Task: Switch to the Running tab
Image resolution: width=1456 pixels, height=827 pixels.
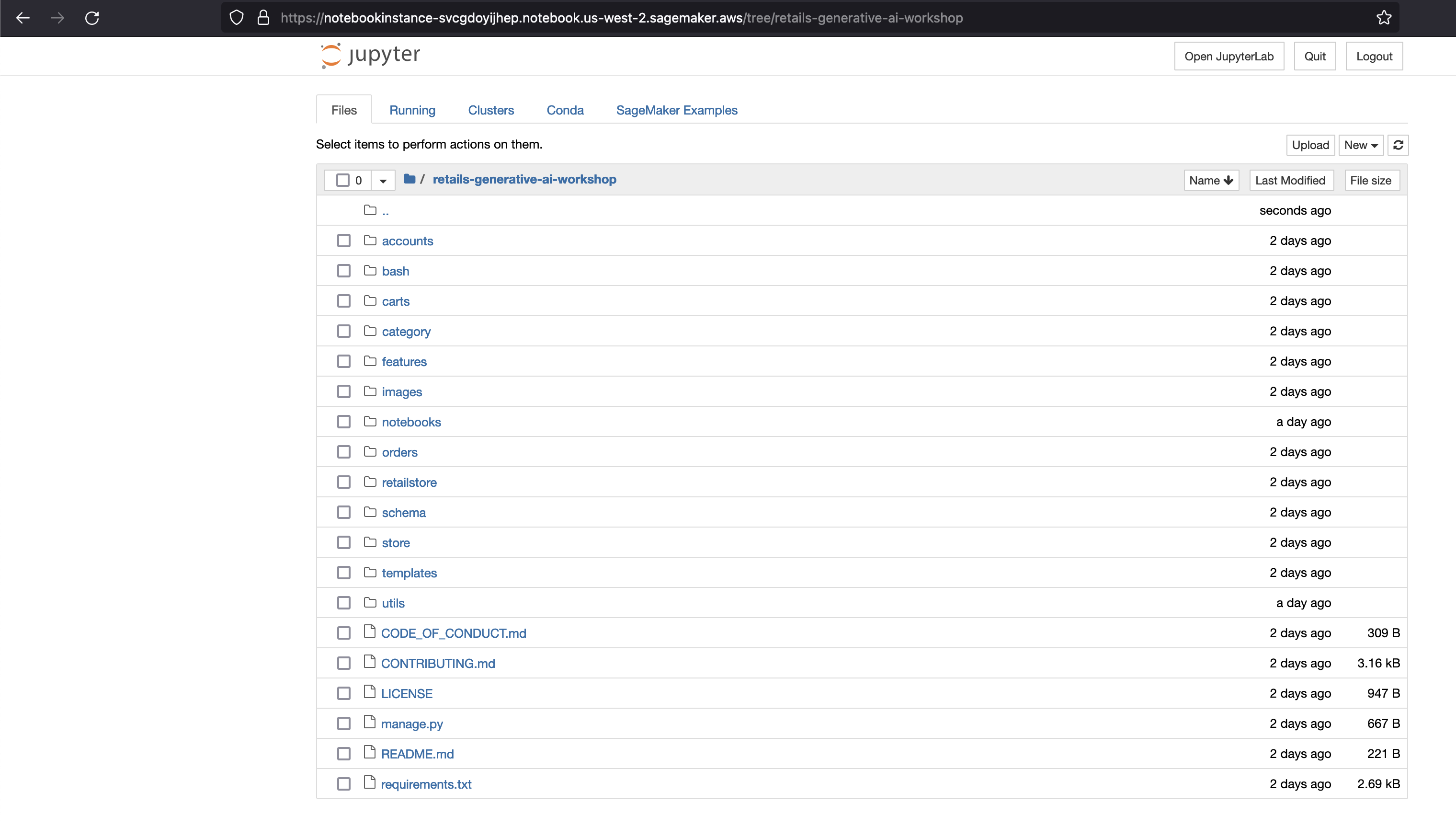Action: click(x=412, y=110)
